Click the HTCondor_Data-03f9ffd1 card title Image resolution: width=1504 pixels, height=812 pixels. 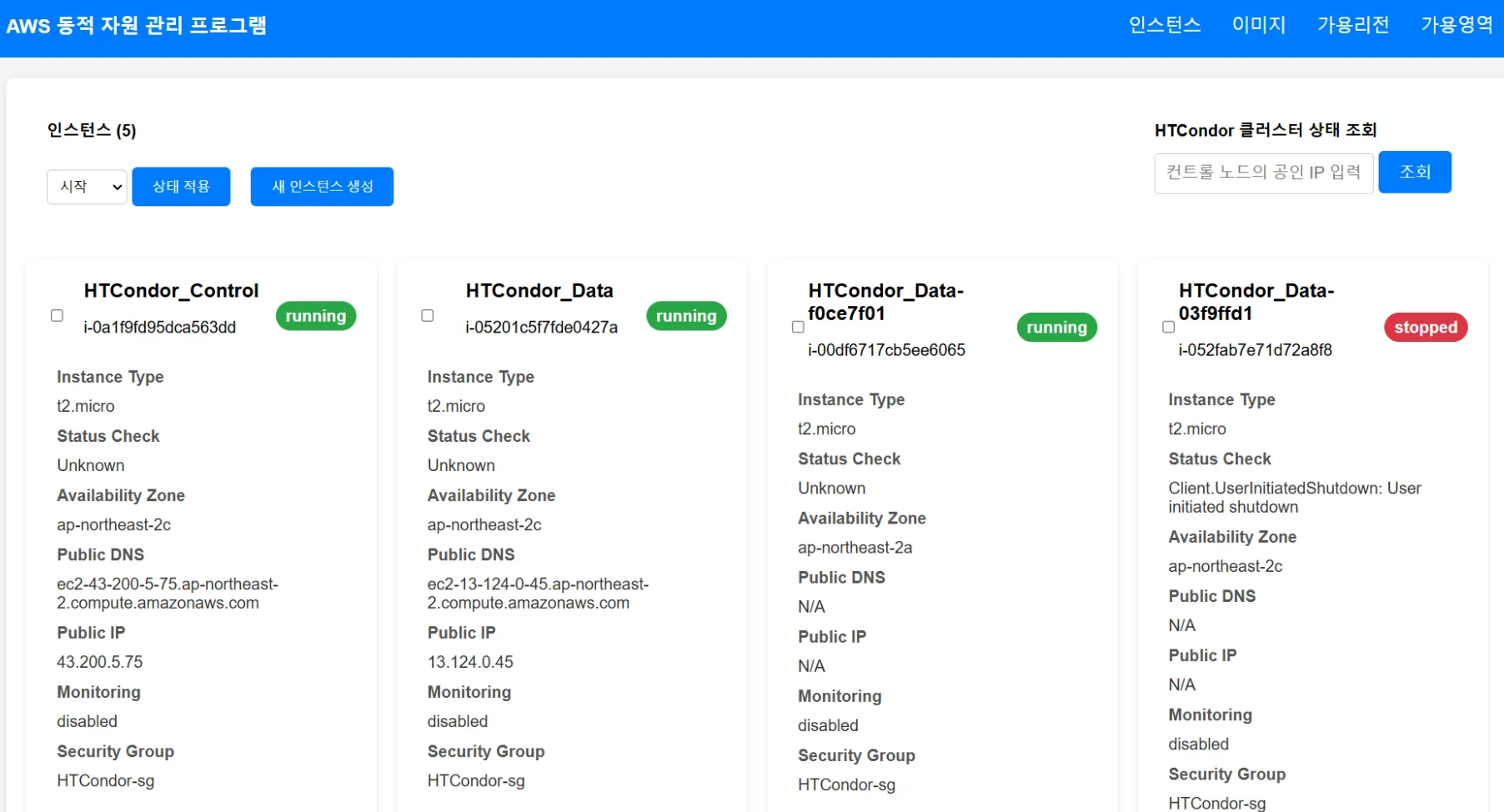click(1256, 302)
